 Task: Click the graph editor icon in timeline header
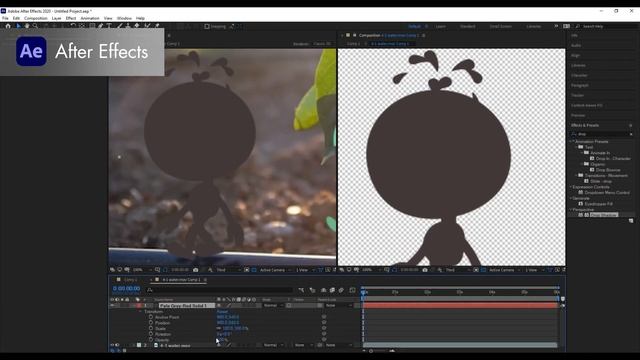[x=352, y=290]
